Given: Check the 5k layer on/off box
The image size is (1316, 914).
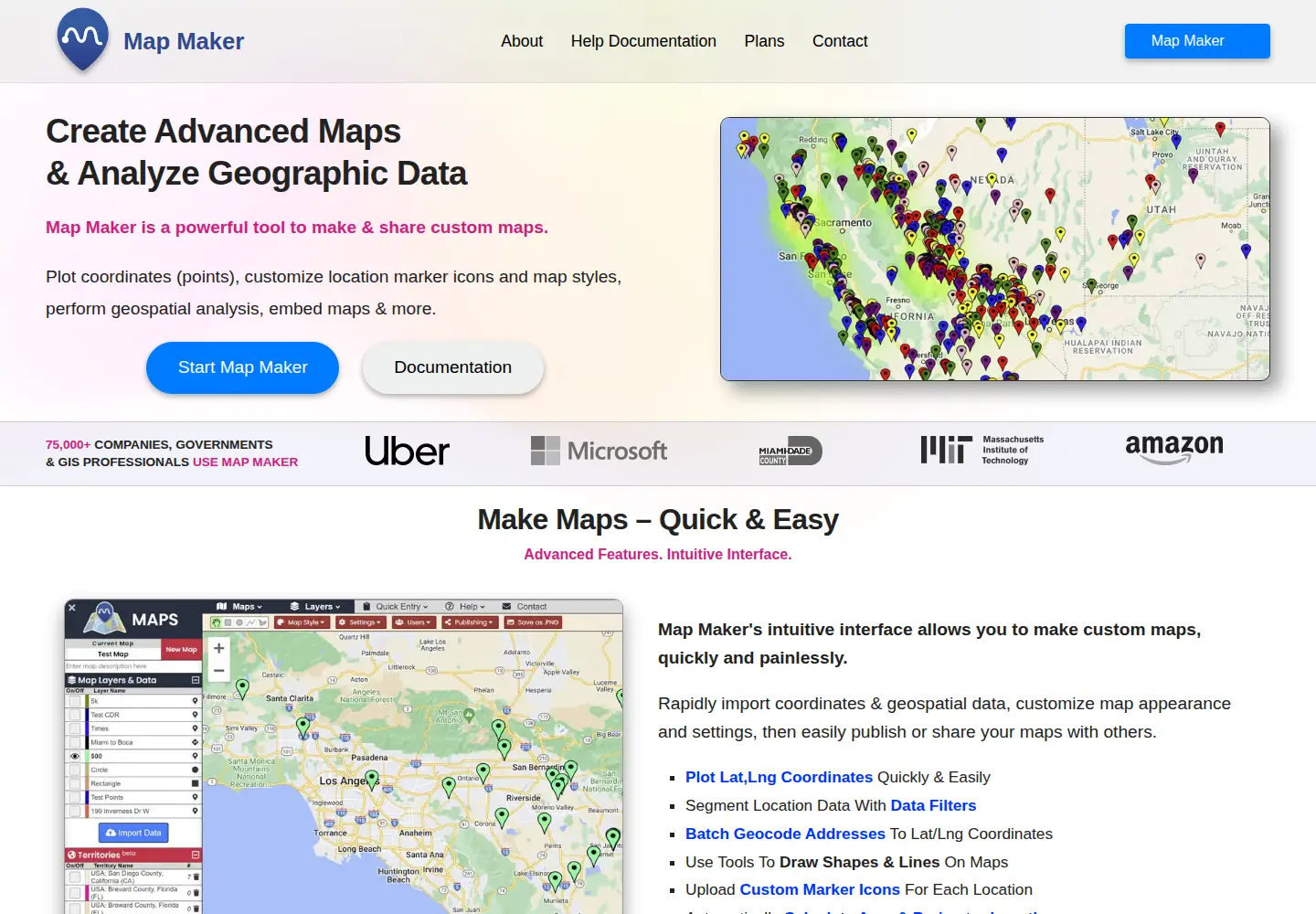Looking at the screenshot, I should click(x=75, y=701).
